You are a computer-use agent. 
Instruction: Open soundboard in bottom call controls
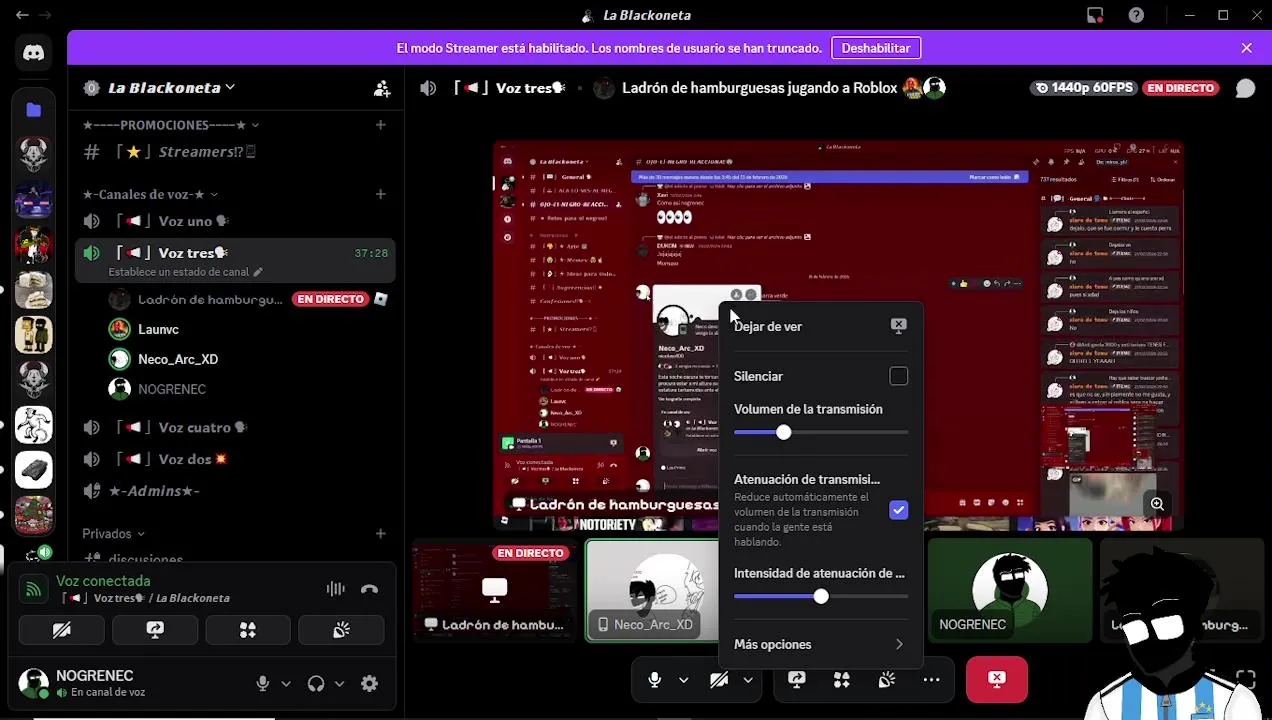[x=887, y=680]
